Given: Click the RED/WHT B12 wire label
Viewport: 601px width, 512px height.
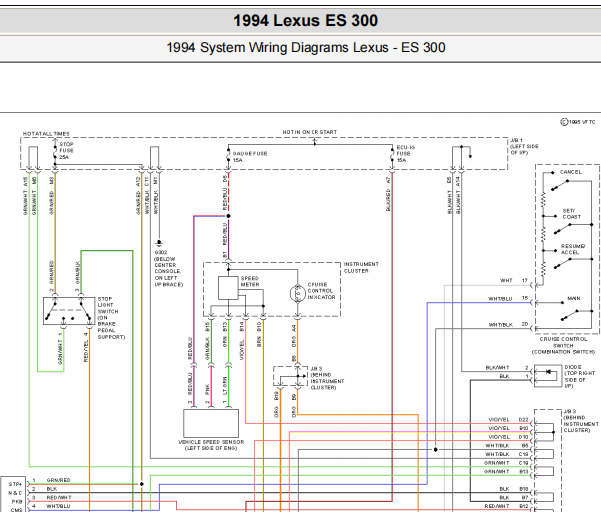Looking at the screenshot, I should click(x=506, y=506).
